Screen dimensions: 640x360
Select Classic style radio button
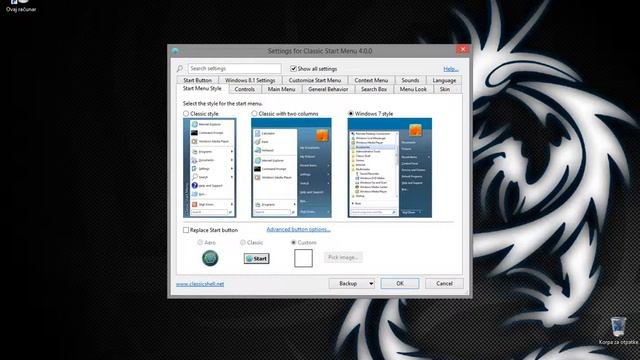point(186,113)
